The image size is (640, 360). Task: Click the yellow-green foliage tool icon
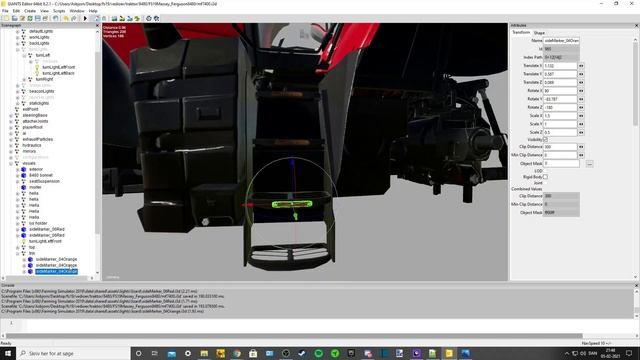(137, 18)
